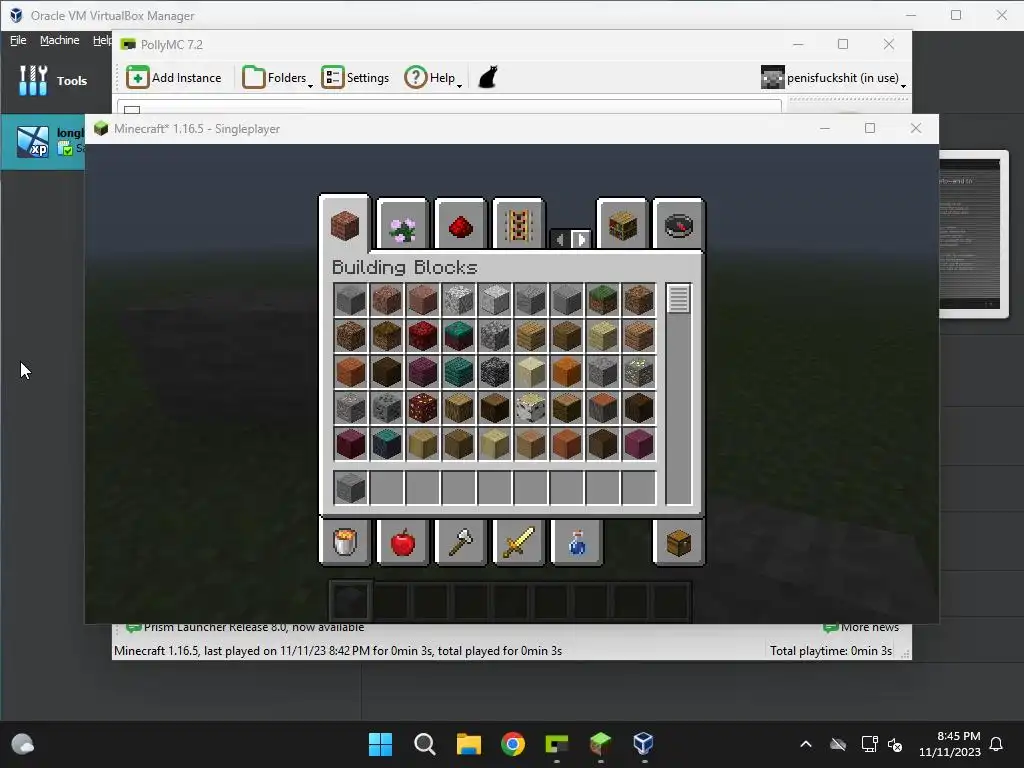Click Add Instance in PollyMC

[x=174, y=78]
